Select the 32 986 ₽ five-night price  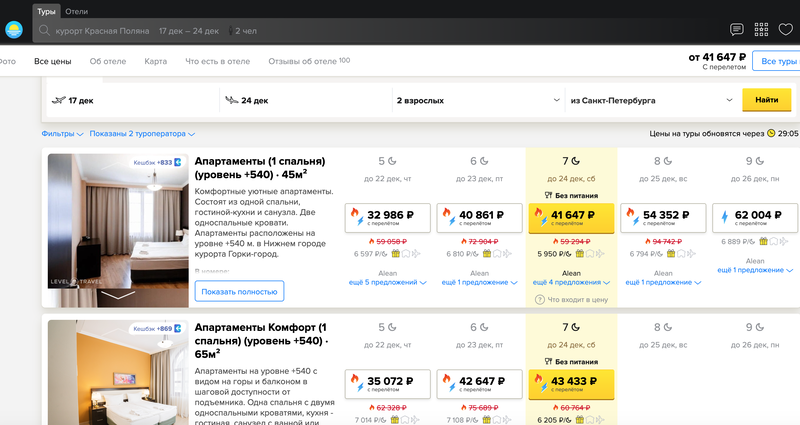pyautogui.click(x=388, y=218)
